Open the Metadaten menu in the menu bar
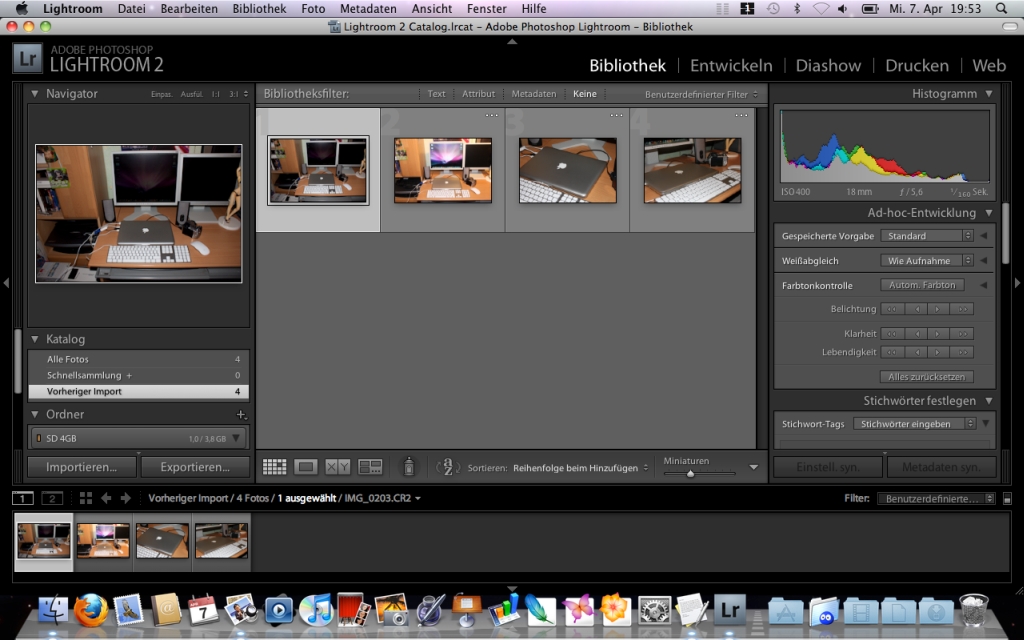This screenshot has height=640, width=1024. [x=368, y=8]
